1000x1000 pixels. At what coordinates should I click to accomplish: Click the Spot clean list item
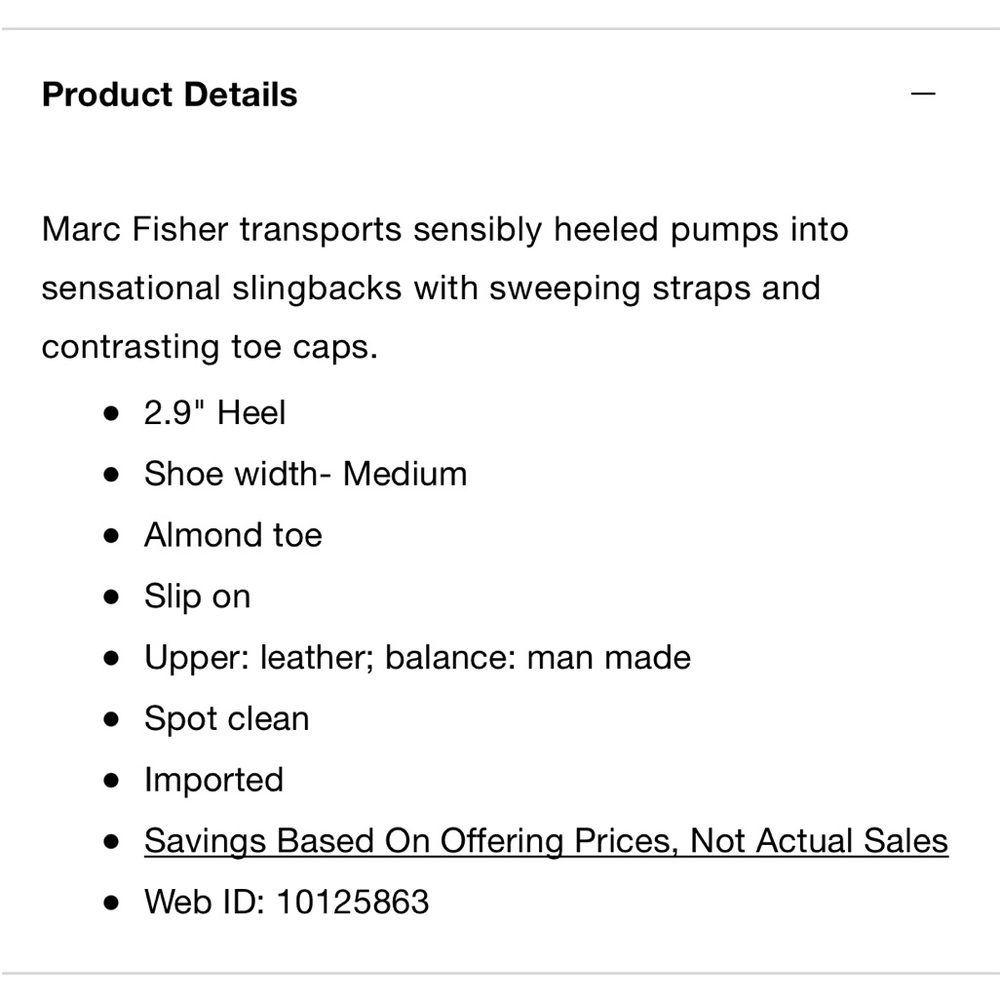(226, 719)
